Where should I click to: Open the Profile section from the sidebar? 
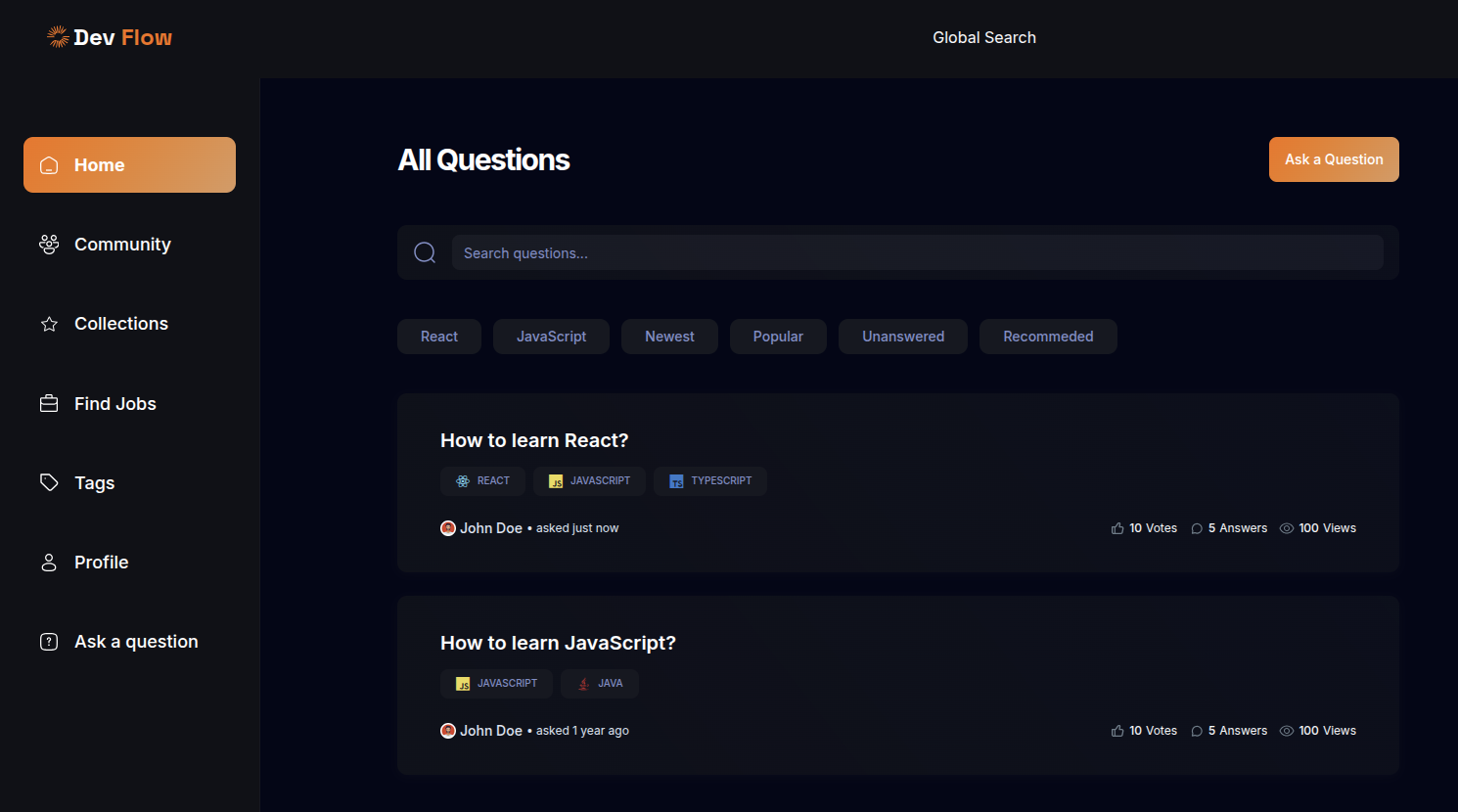[49, 562]
